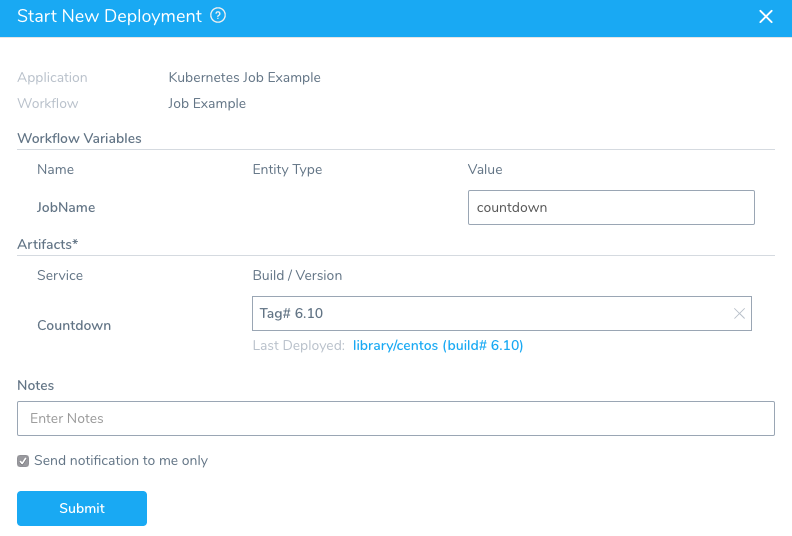Click the Artifacts* section heading
The width and height of the screenshot is (792, 536).
(x=47, y=245)
